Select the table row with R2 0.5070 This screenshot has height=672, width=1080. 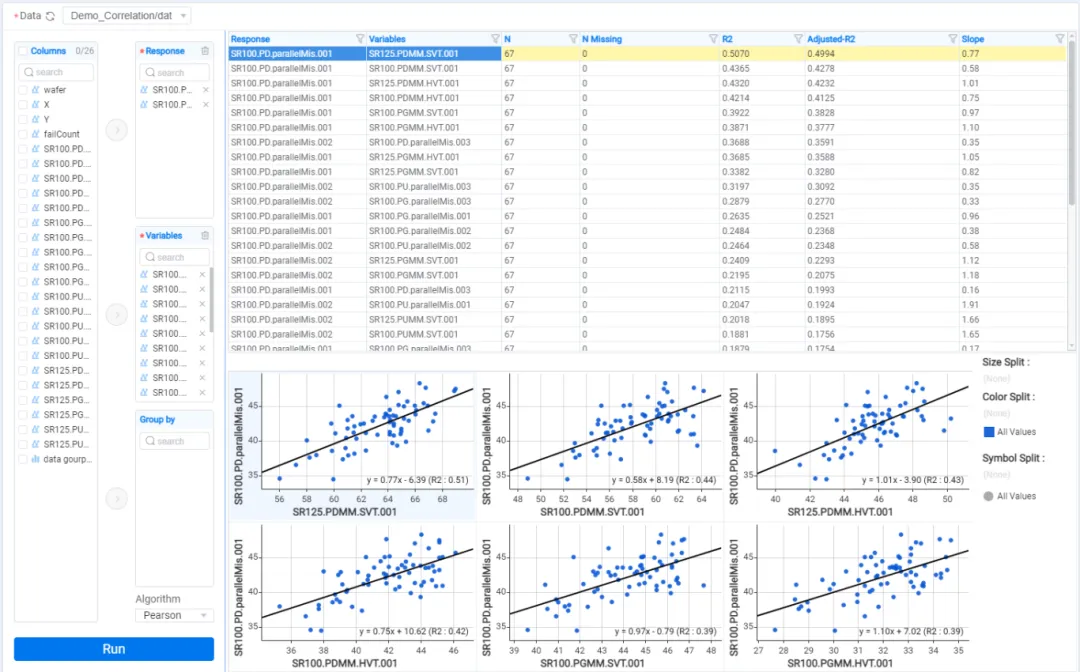click(x=647, y=54)
